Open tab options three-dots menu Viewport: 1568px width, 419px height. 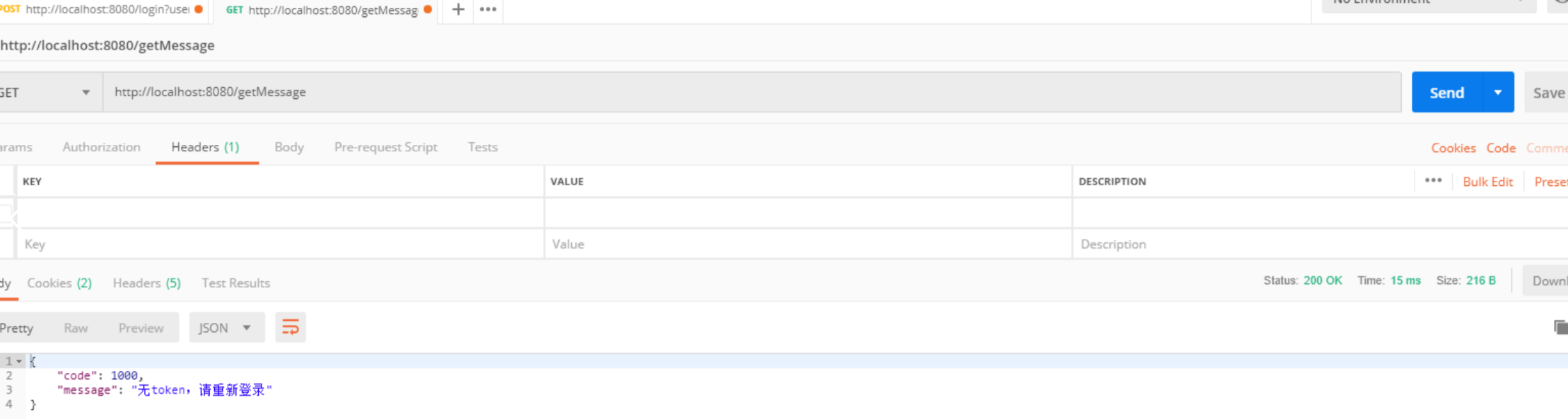pos(488,9)
